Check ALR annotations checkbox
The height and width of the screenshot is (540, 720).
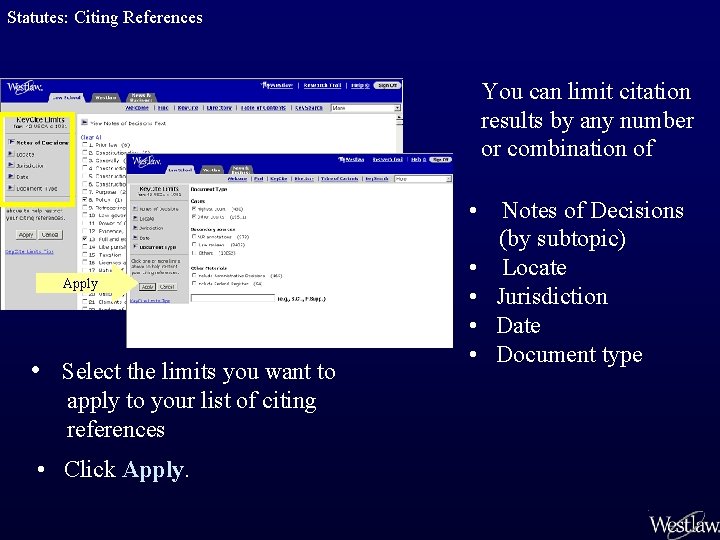point(194,236)
